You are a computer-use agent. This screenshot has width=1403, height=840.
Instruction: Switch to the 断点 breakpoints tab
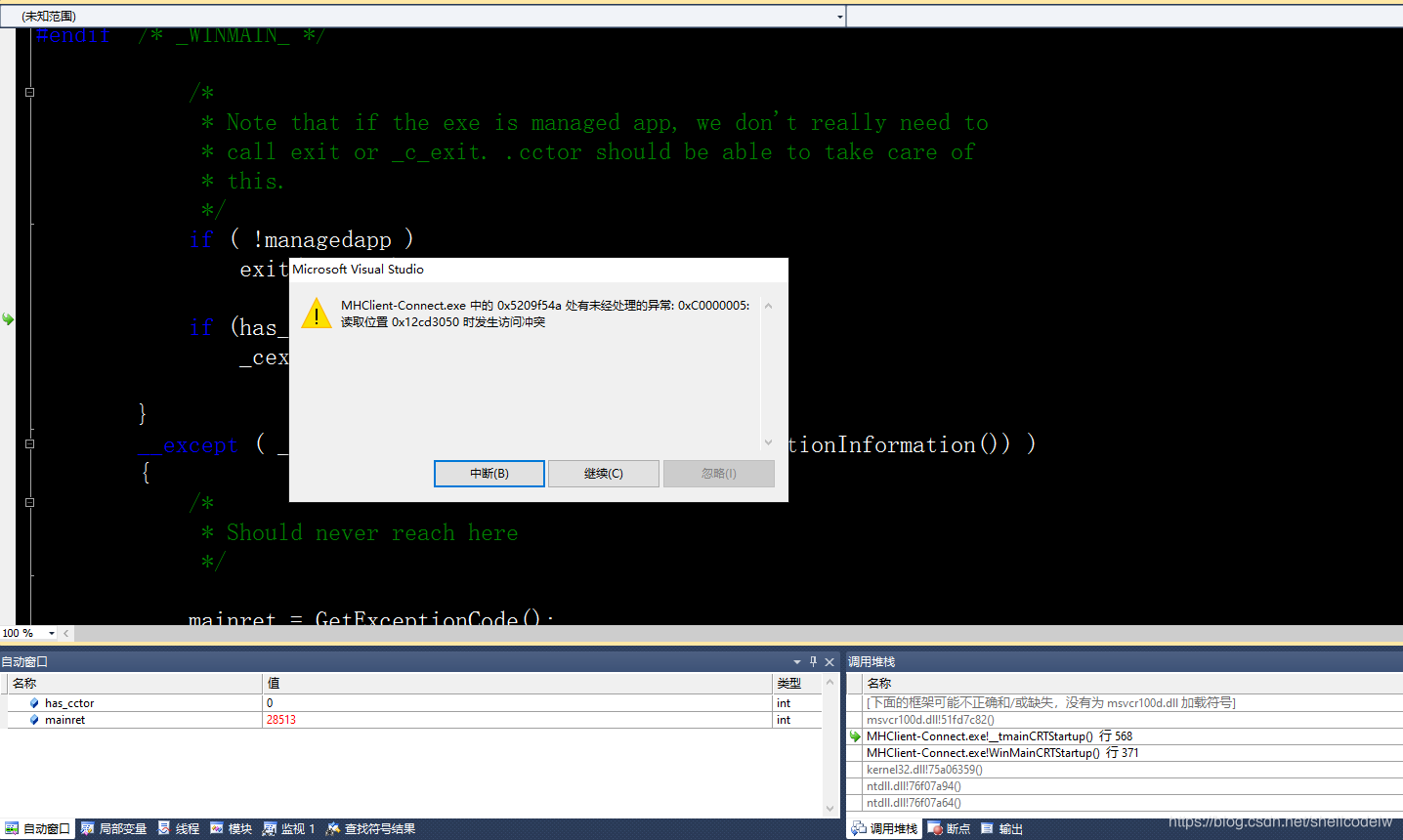pyautogui.click(x=950, y=828)
